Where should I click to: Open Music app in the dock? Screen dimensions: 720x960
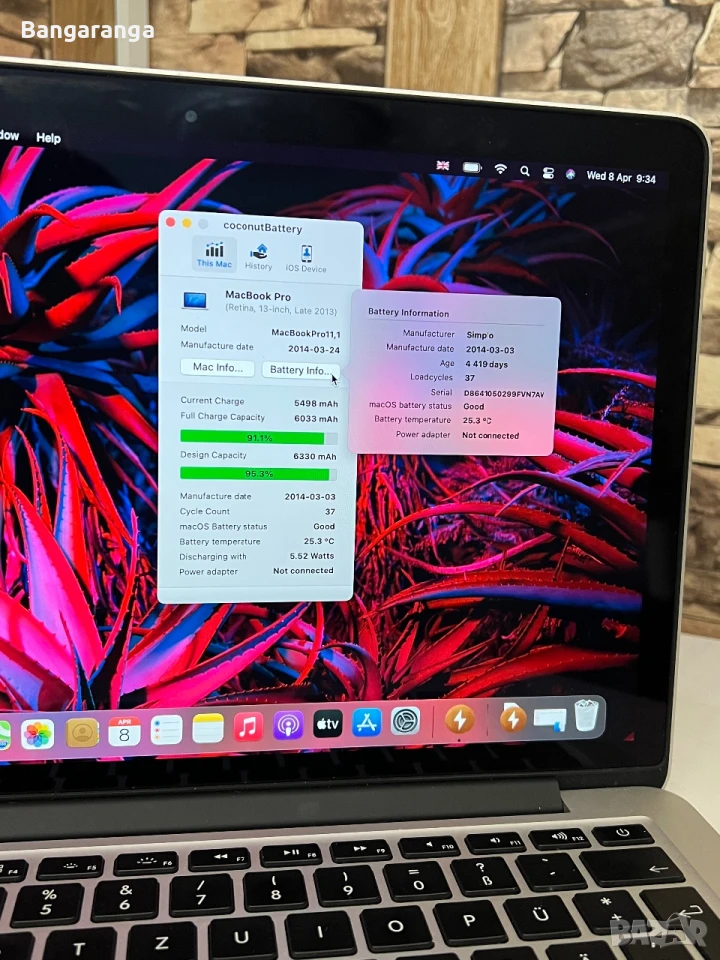click(248, 727)
